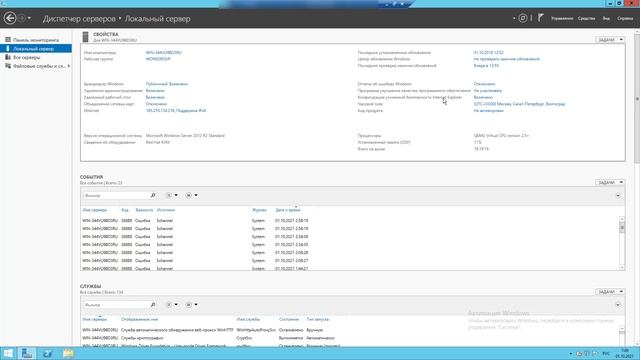Open File Explorer from the taskbar
The width and height of the screenshot is (640, 360).
(68, 353)
